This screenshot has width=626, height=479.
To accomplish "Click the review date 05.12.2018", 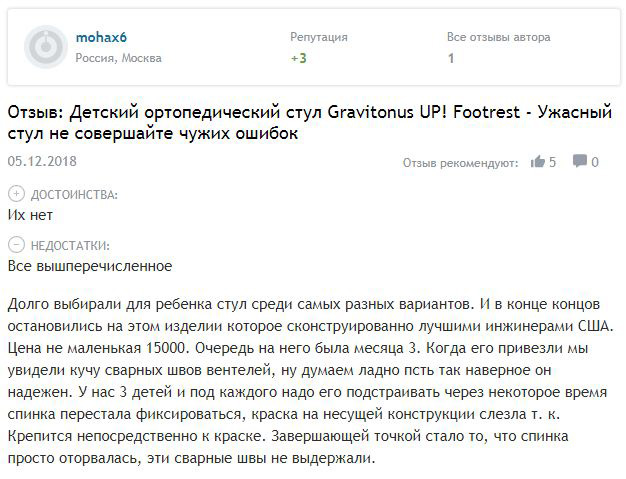I will tap(42, 160).
